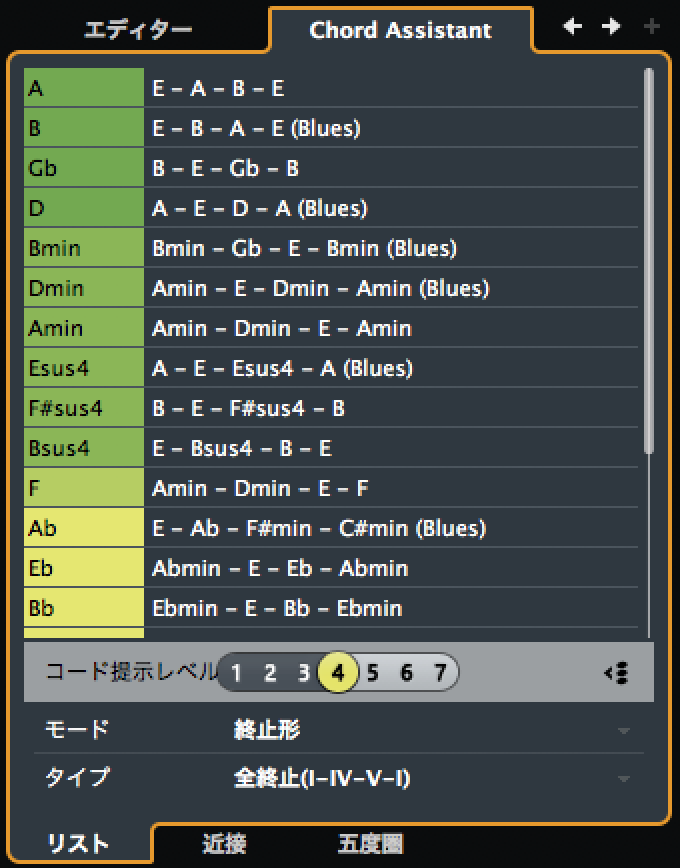Click the gap mode icon beside level selector
The width and height of the screenshot is (680, 868).
pos(617,673)
